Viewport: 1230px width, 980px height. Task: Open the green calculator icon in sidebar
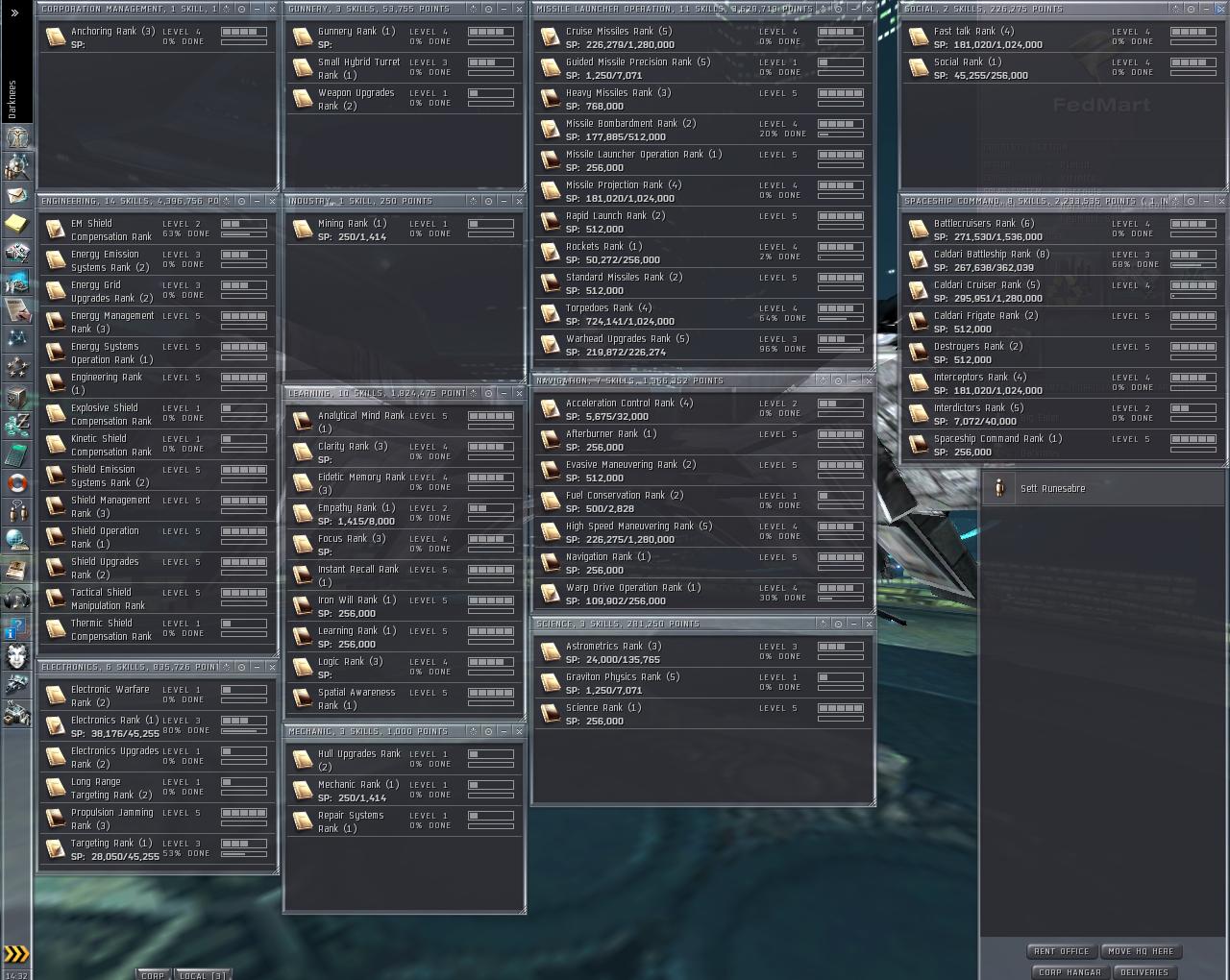16,453
